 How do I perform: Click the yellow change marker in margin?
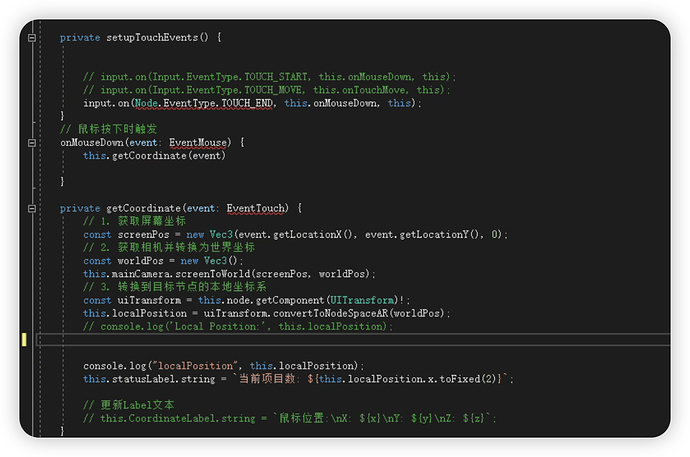24,340
